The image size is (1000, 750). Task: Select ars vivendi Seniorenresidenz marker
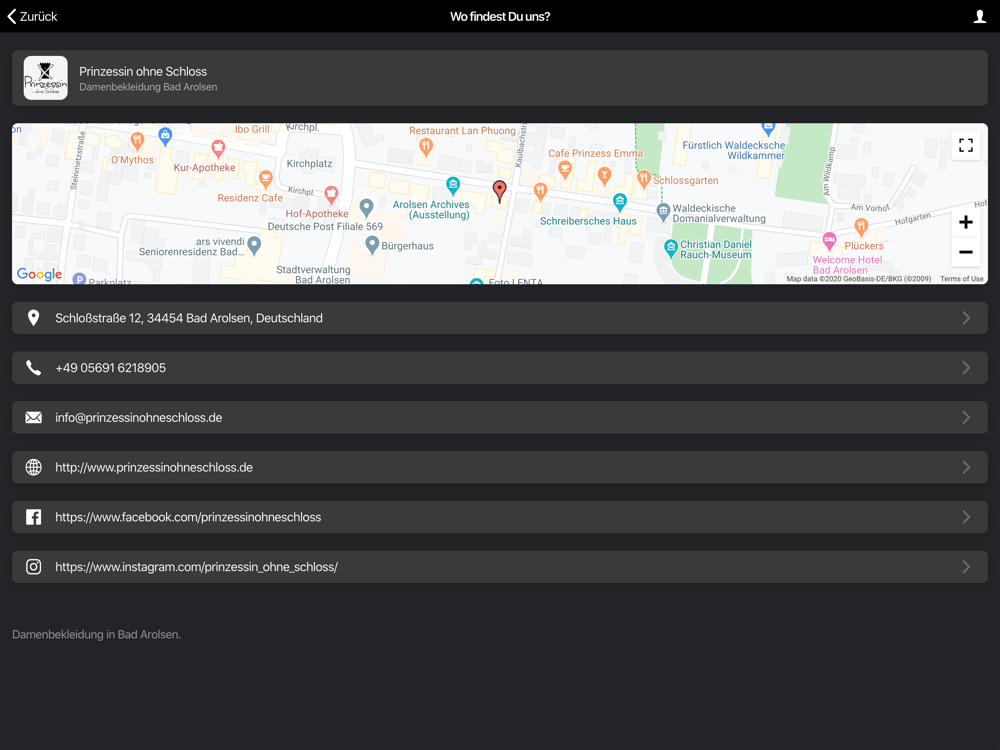click(254, 245)
